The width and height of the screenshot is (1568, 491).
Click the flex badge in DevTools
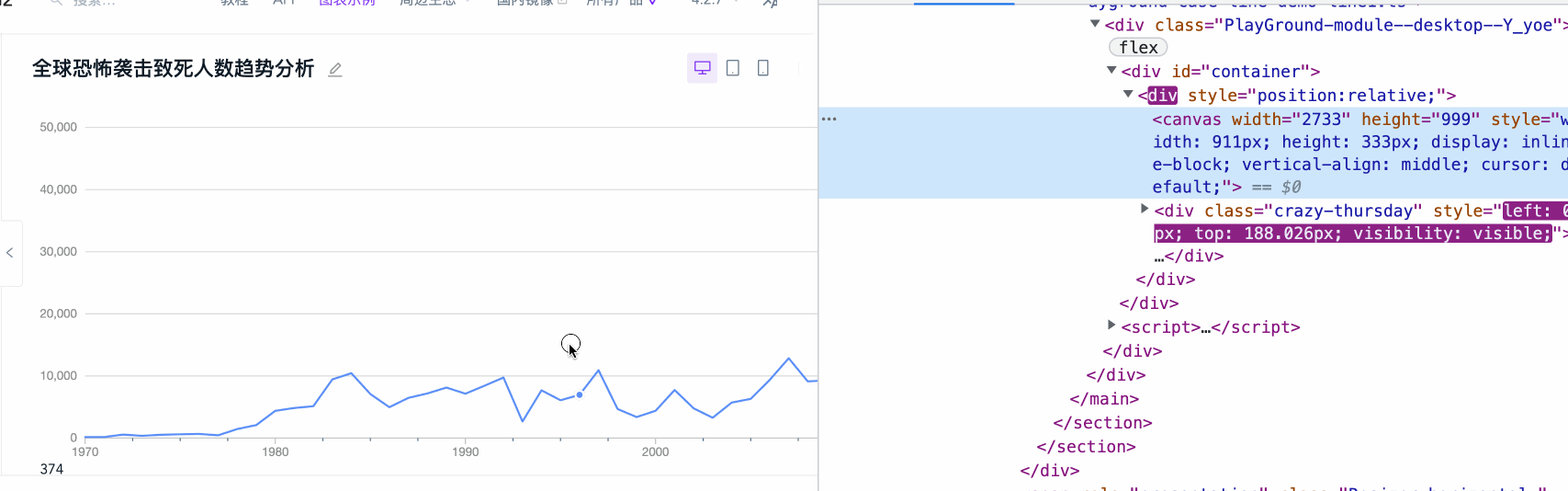tap(1138, 48)
